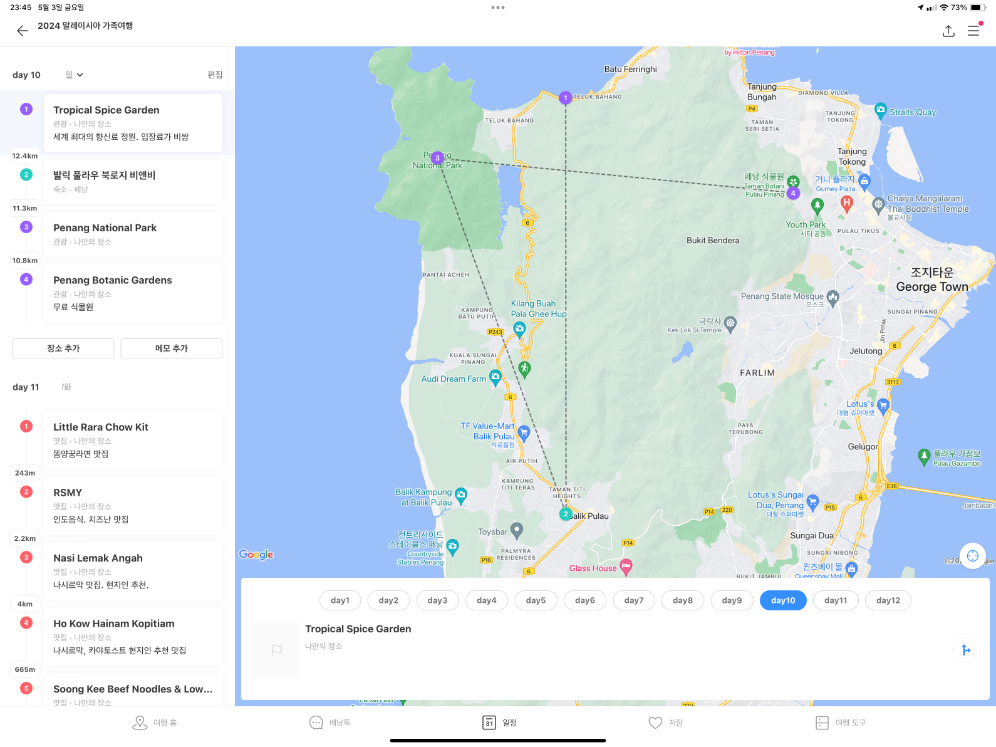Open Tropical Spice Garden itinerary card
996x747 pixels.
133,123
